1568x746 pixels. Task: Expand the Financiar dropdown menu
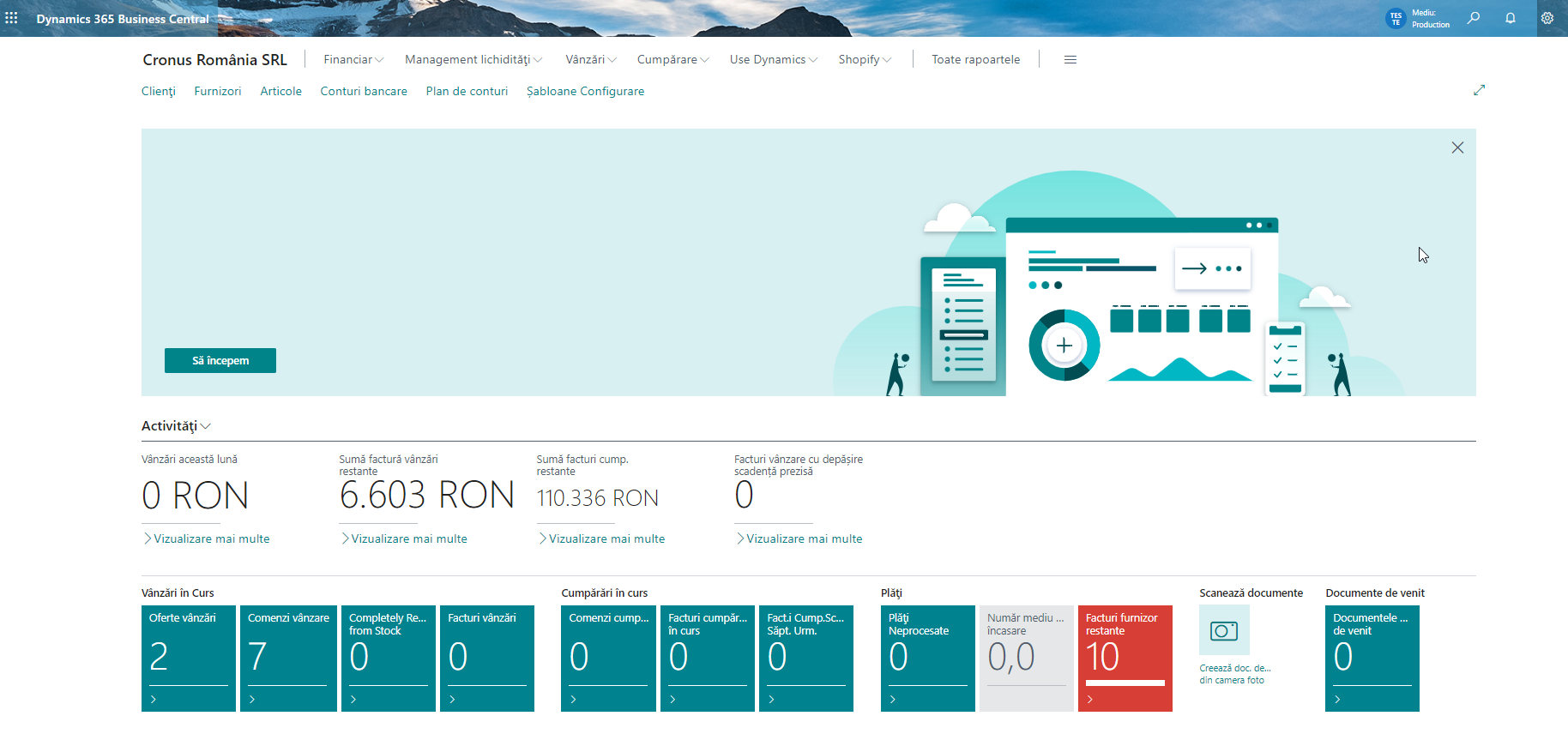353,60
